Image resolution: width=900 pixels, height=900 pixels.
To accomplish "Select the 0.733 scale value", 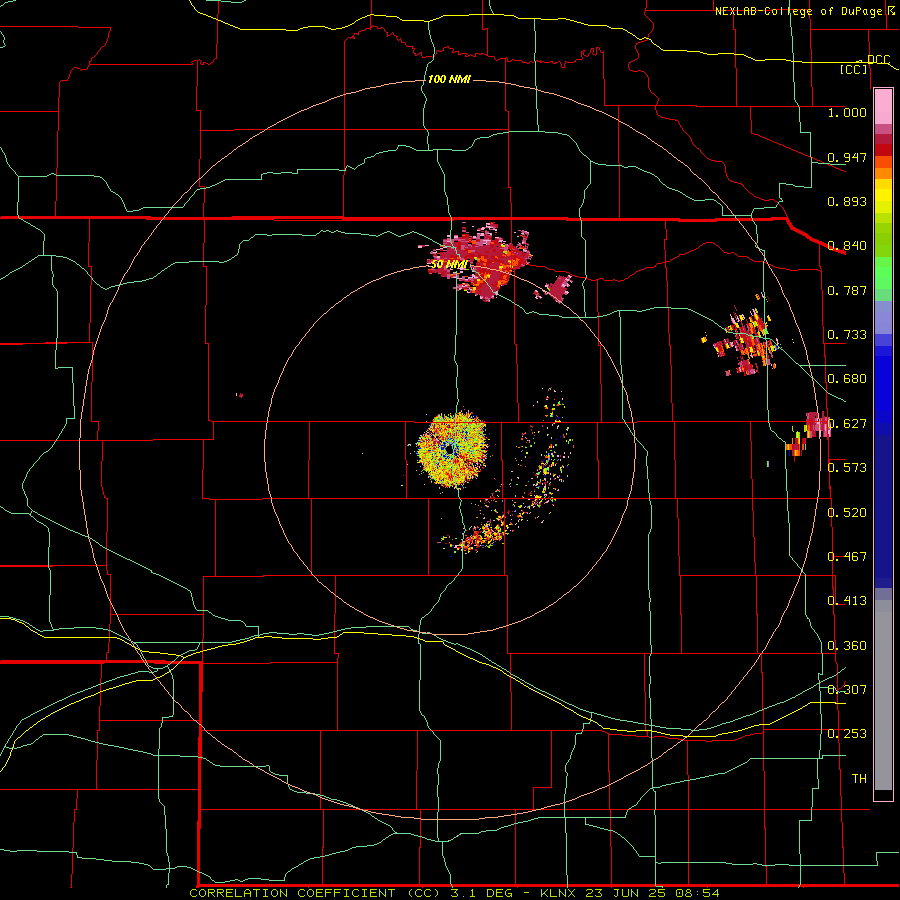I will pos(847,335).
